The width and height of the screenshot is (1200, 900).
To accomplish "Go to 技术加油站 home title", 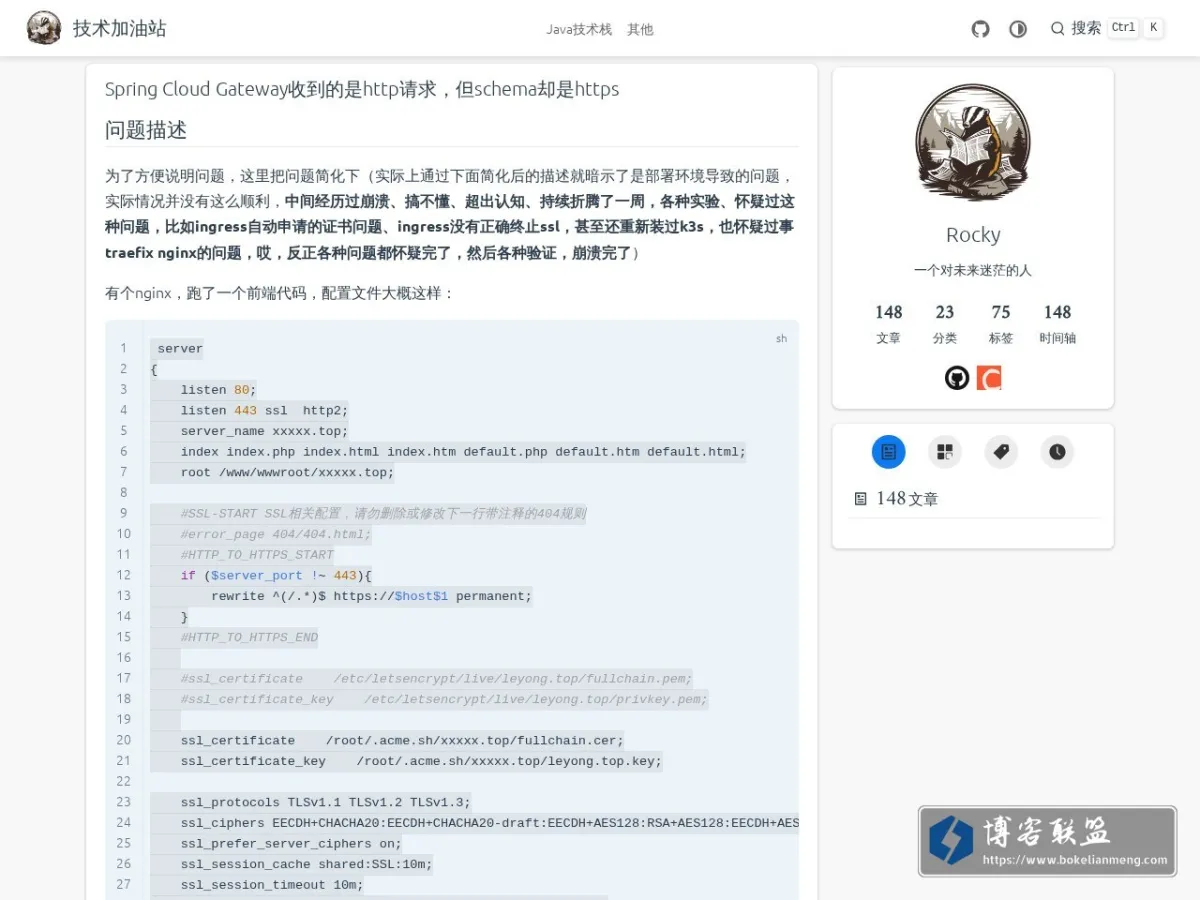I will point(119,29).
